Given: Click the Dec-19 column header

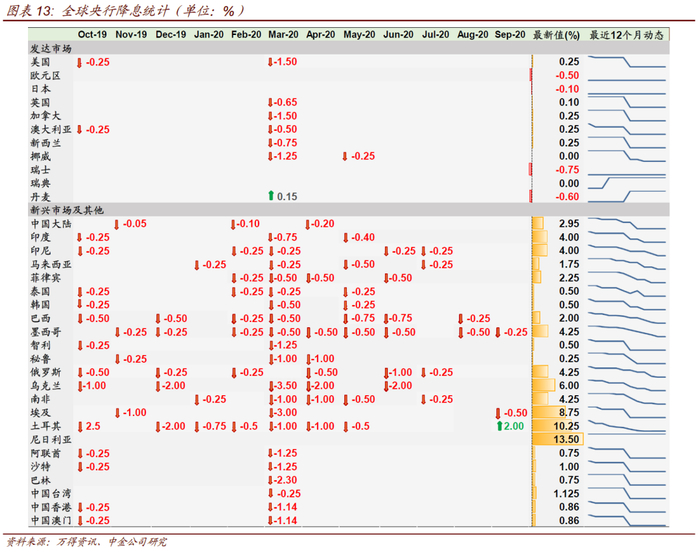Looking at the screenshot, I should [x=171, y=34].
